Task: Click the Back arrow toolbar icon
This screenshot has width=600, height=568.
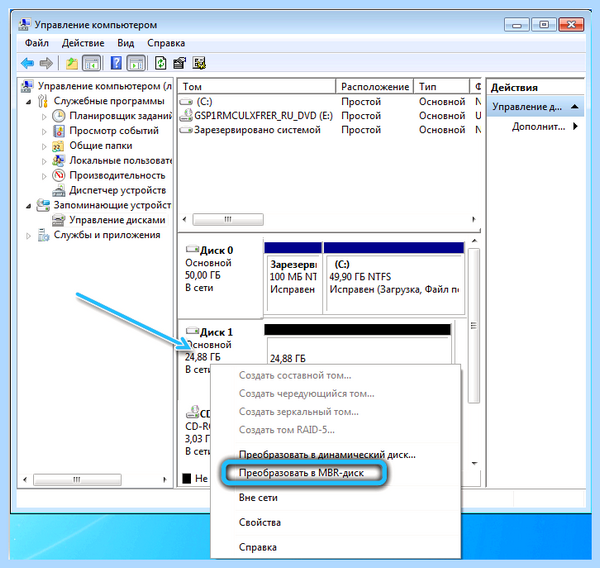Action: (27, 63)
